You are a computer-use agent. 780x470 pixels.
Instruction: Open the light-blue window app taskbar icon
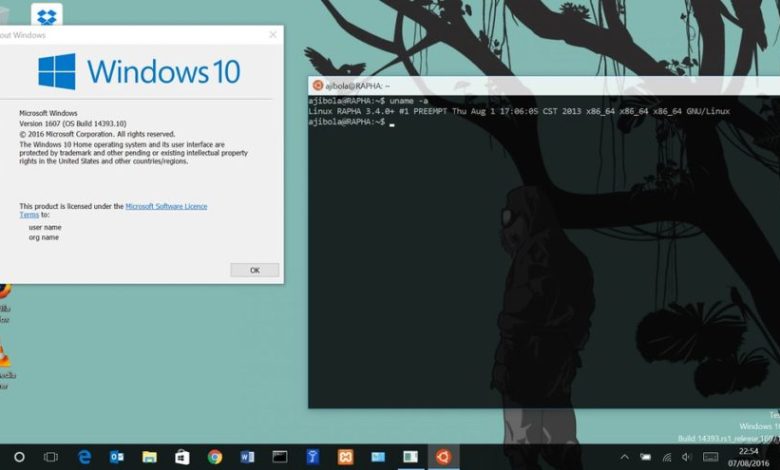tap(378, 457)
